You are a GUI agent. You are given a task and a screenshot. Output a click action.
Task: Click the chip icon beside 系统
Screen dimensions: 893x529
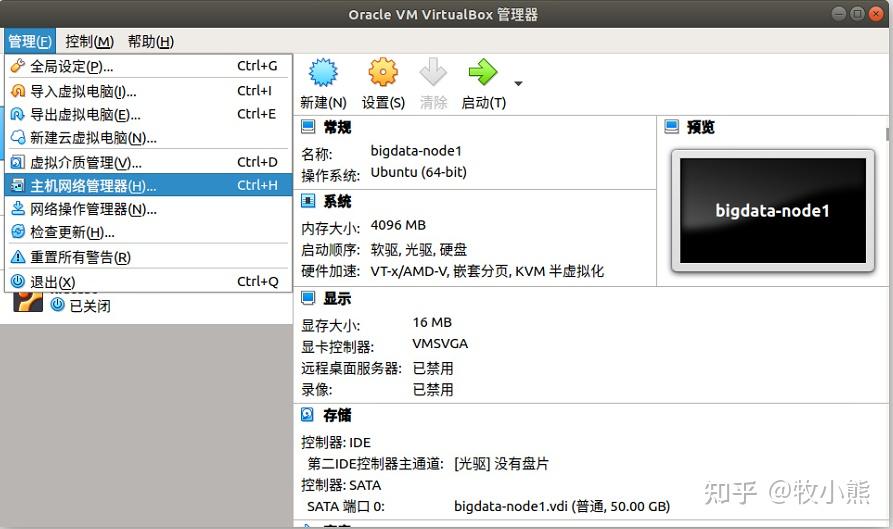(x=308, y=200)
